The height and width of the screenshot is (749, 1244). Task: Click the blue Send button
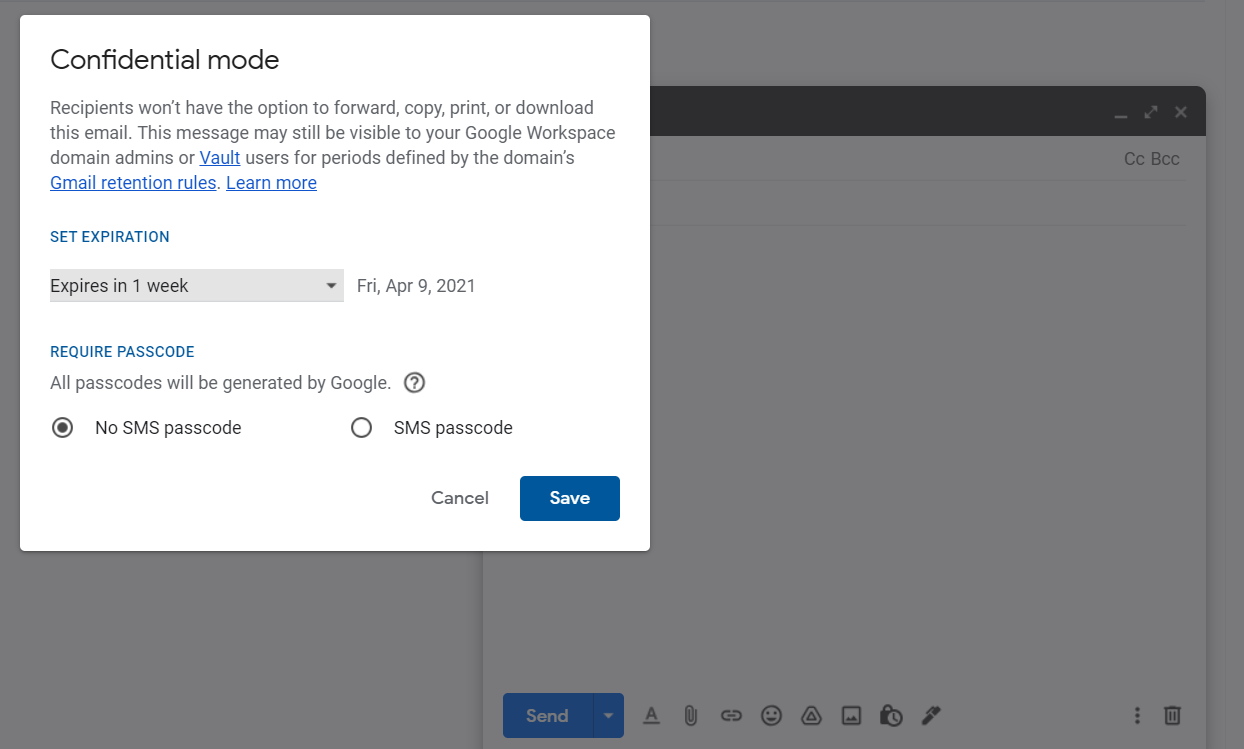click(x=548, y=716)
